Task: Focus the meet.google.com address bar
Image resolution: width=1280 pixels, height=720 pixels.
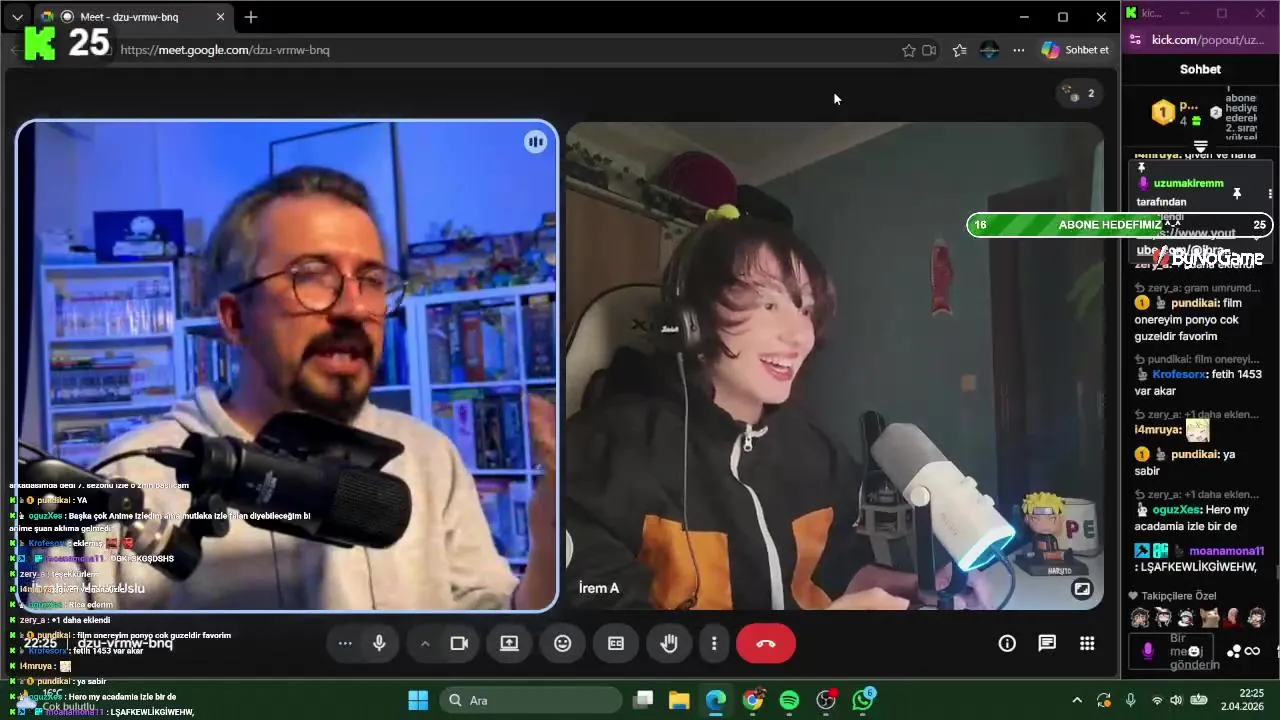Action: click(x=500, y=50)
